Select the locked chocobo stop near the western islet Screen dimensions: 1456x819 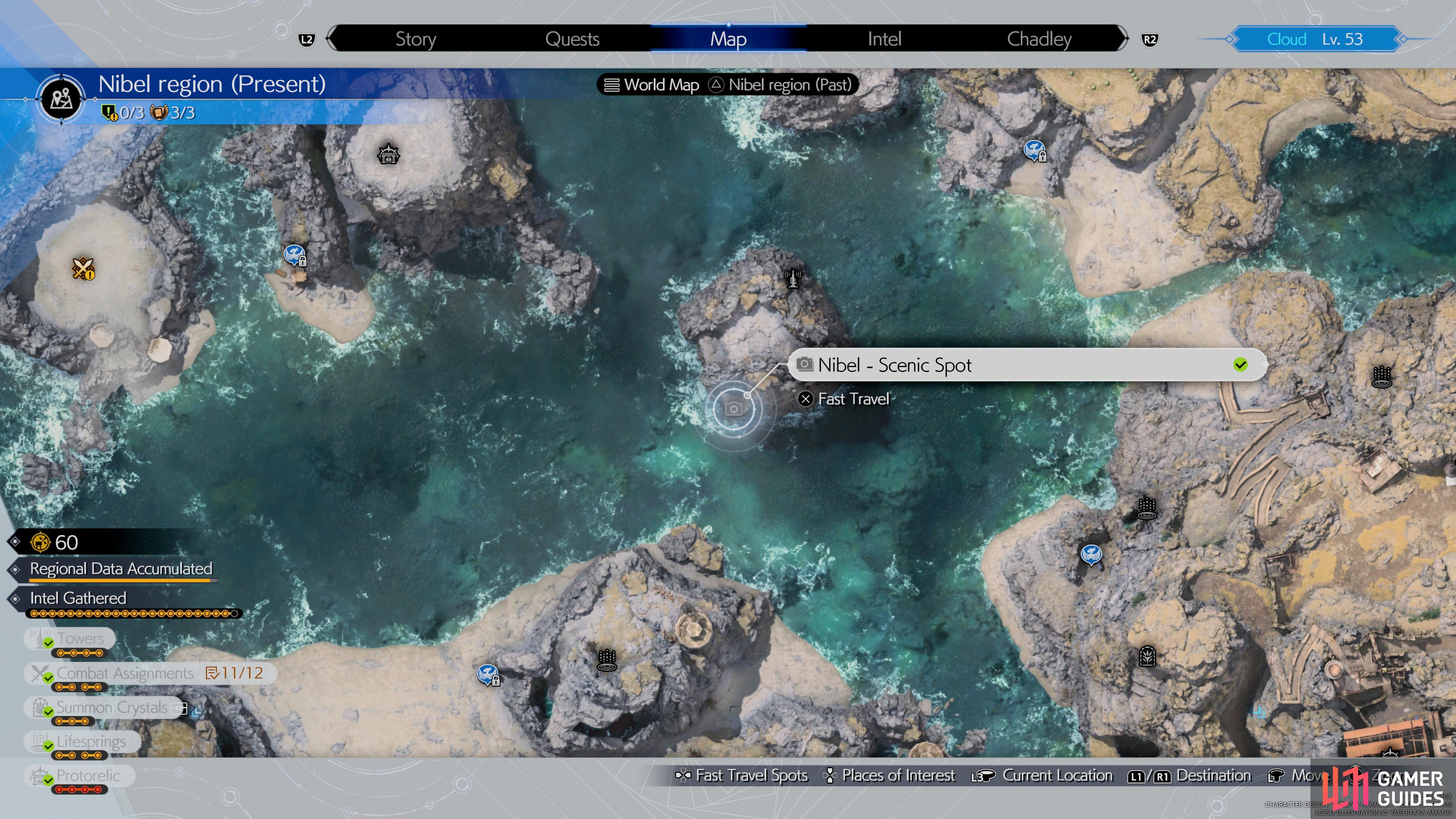pyautogui.click(x=295, y=256)
